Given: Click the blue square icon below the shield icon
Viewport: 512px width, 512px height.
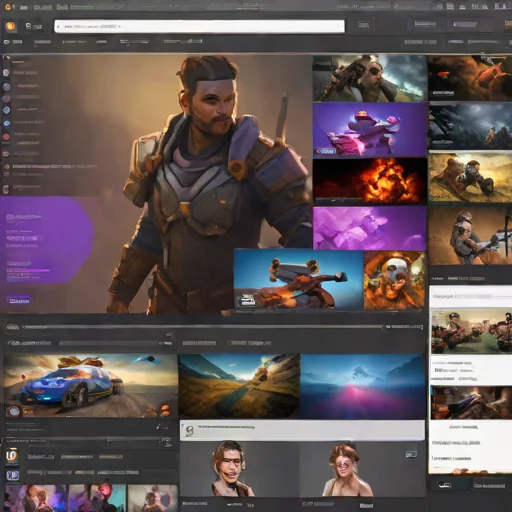Looking at the screenshot, I should point(12,475).
